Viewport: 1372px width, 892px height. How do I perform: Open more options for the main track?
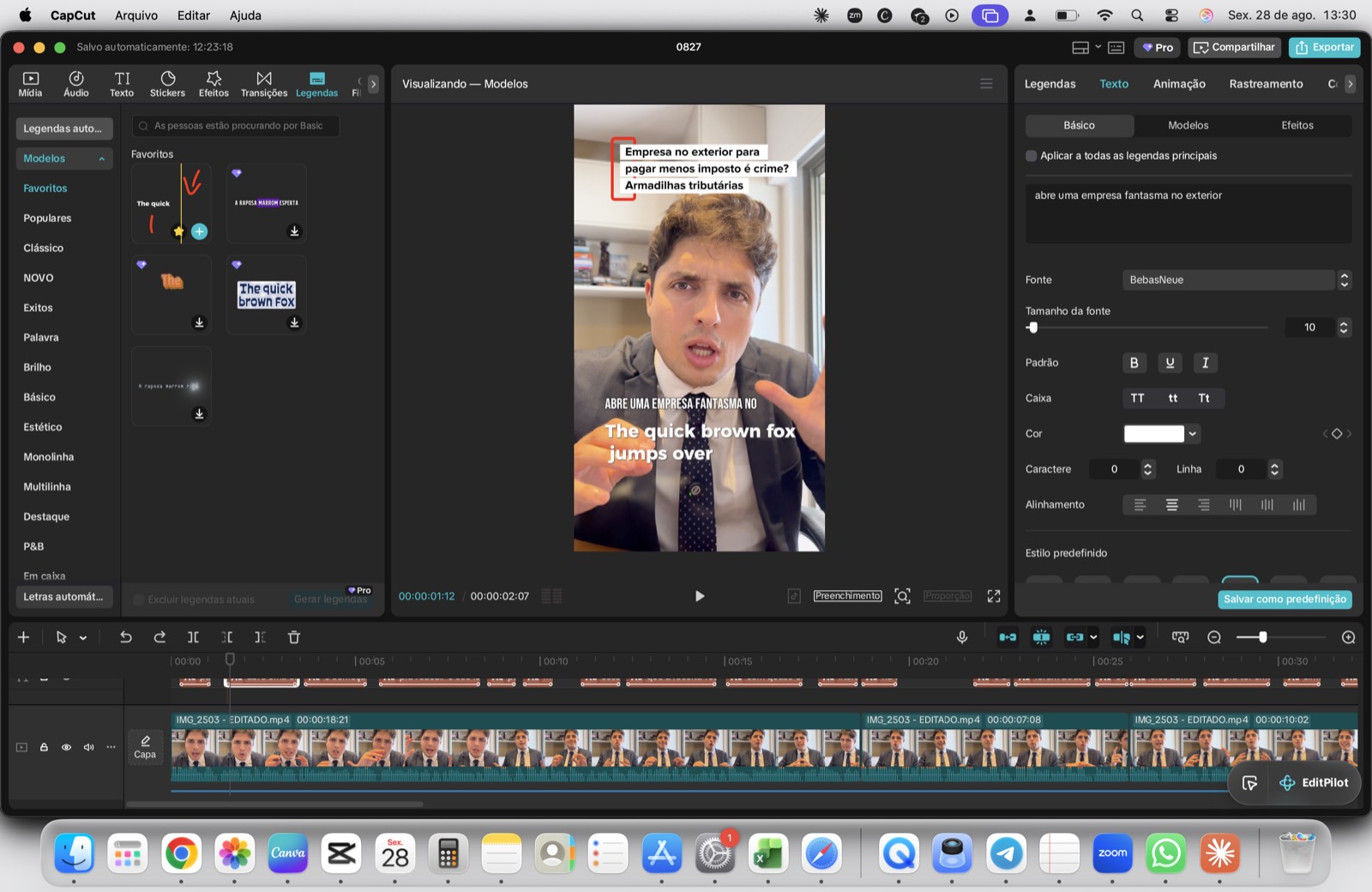point(111,747)
